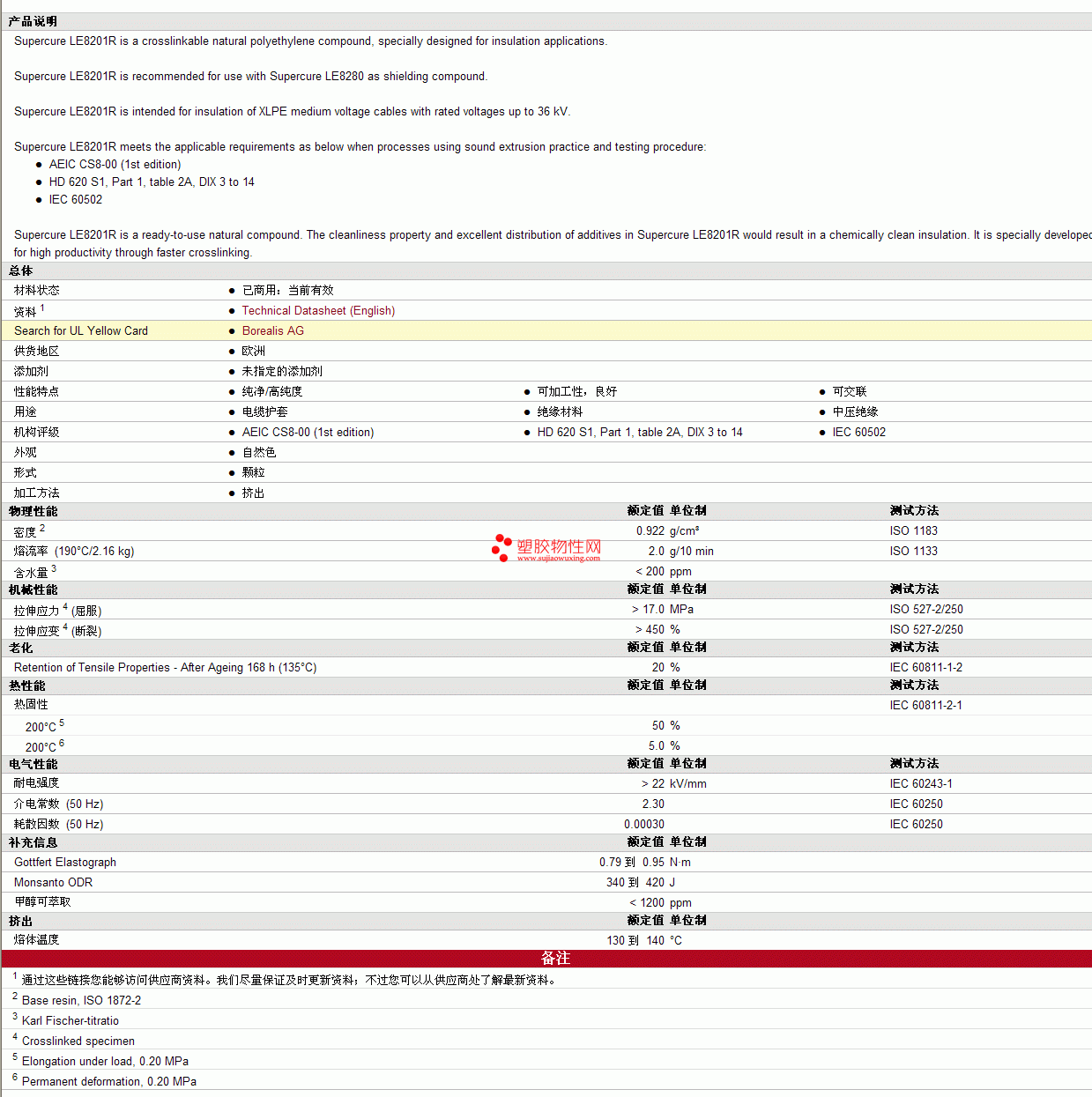Click the 拉伸应力 (屈服) row label

(58, 610)
